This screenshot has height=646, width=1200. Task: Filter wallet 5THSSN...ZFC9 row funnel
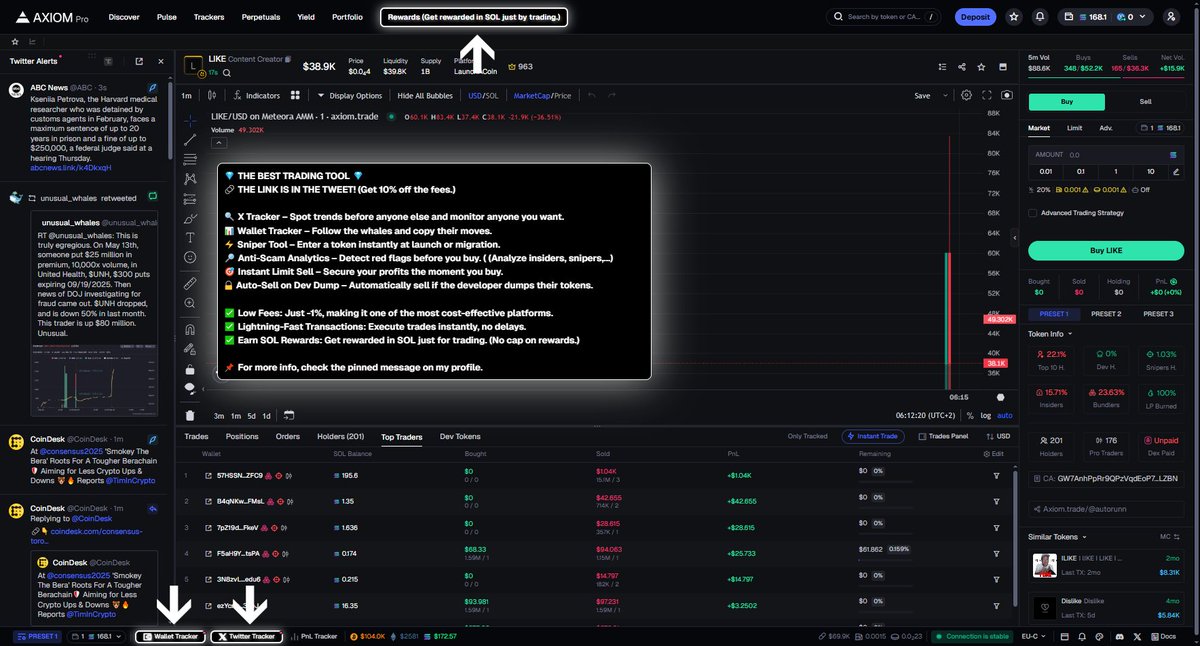pyautogui.click(x=996, y=475)
